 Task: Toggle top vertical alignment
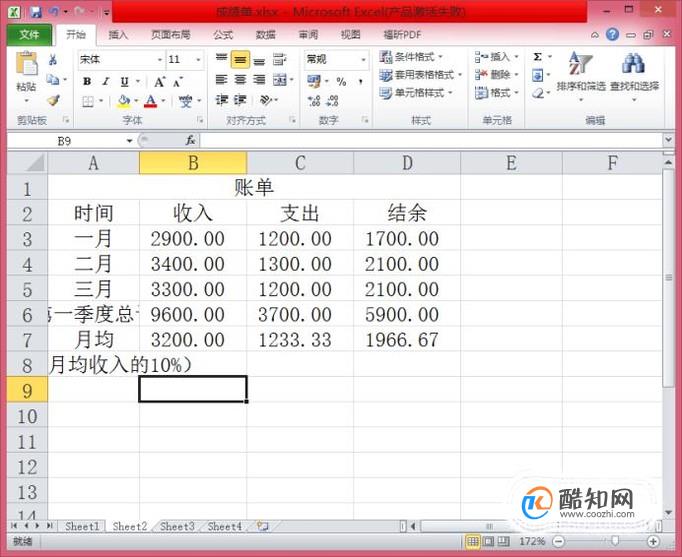coord(222,59)
